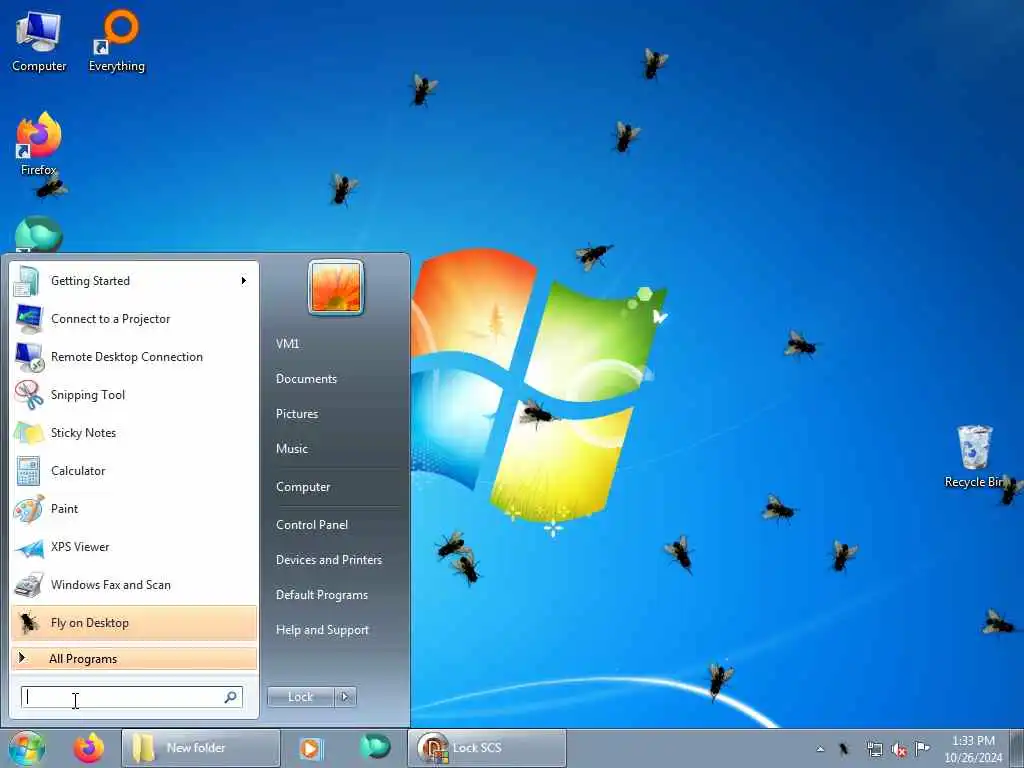
Task: Open Computer in Start menu right pane
Action: (x=303, y=487)
